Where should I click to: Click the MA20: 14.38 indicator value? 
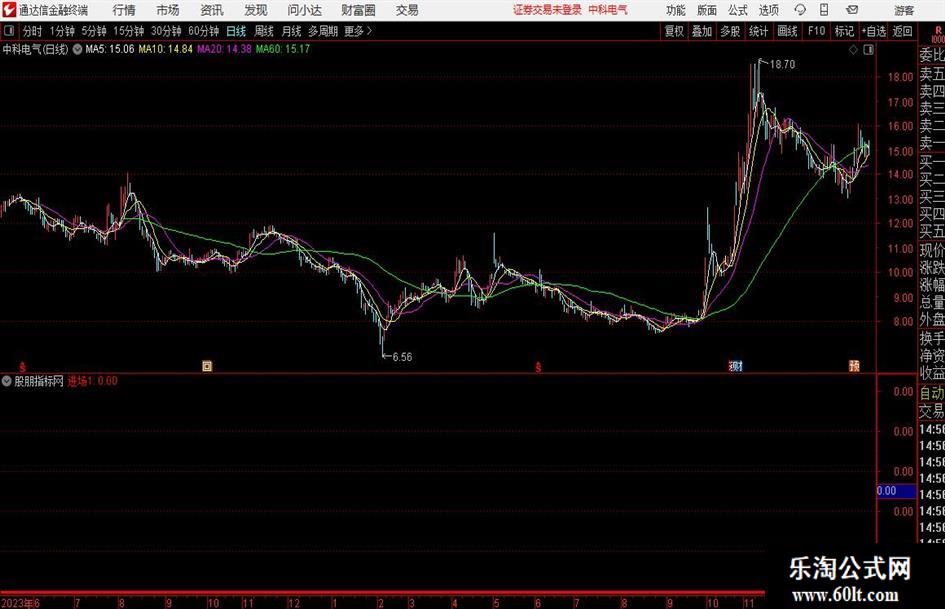coord(224,49)
